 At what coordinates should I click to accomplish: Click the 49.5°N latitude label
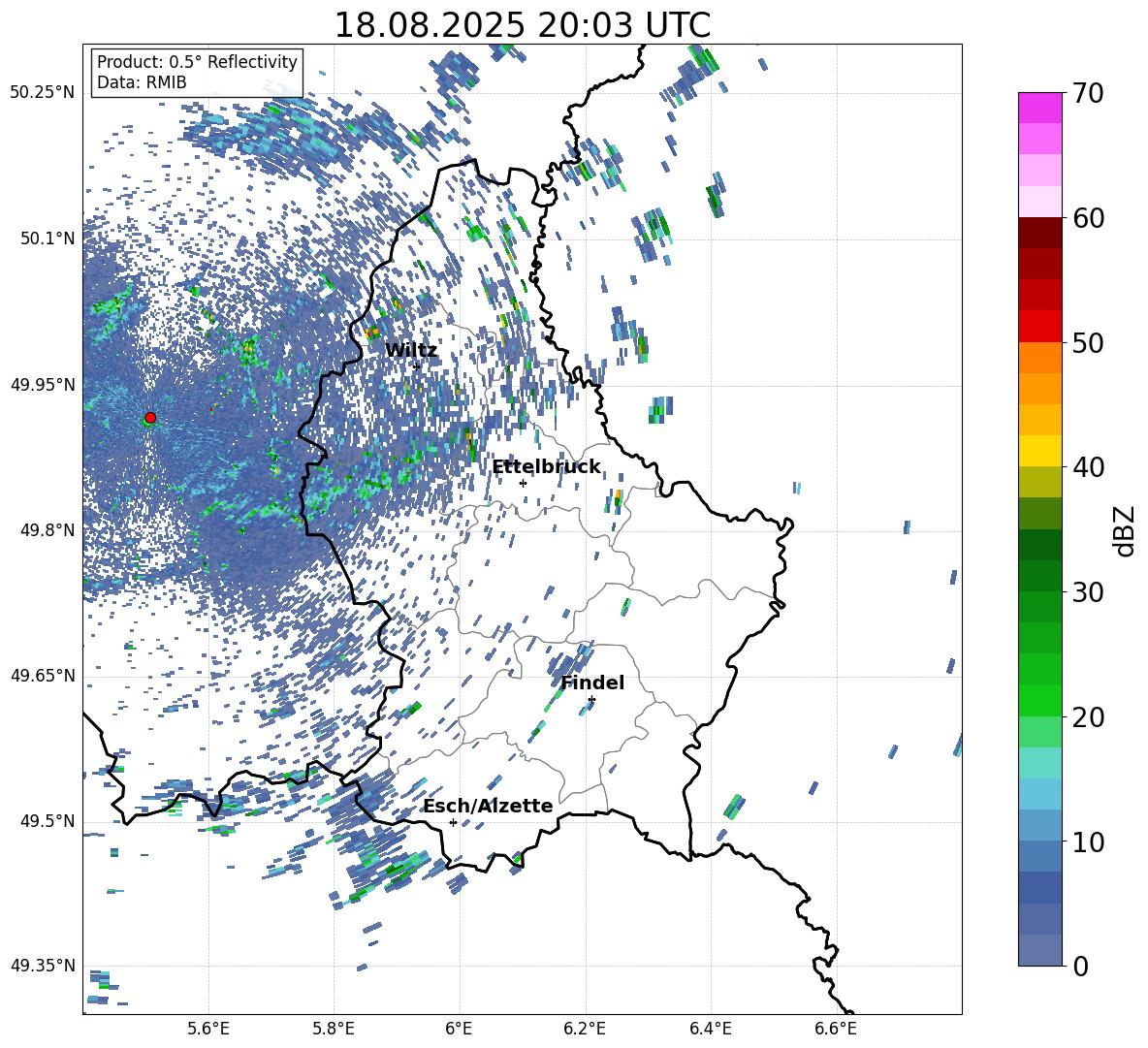47,821
